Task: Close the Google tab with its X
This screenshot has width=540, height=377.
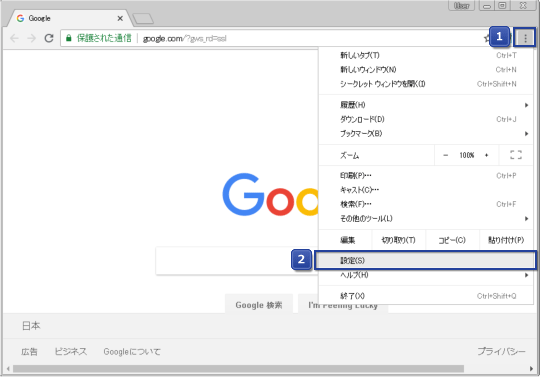Action: point(120,18)
